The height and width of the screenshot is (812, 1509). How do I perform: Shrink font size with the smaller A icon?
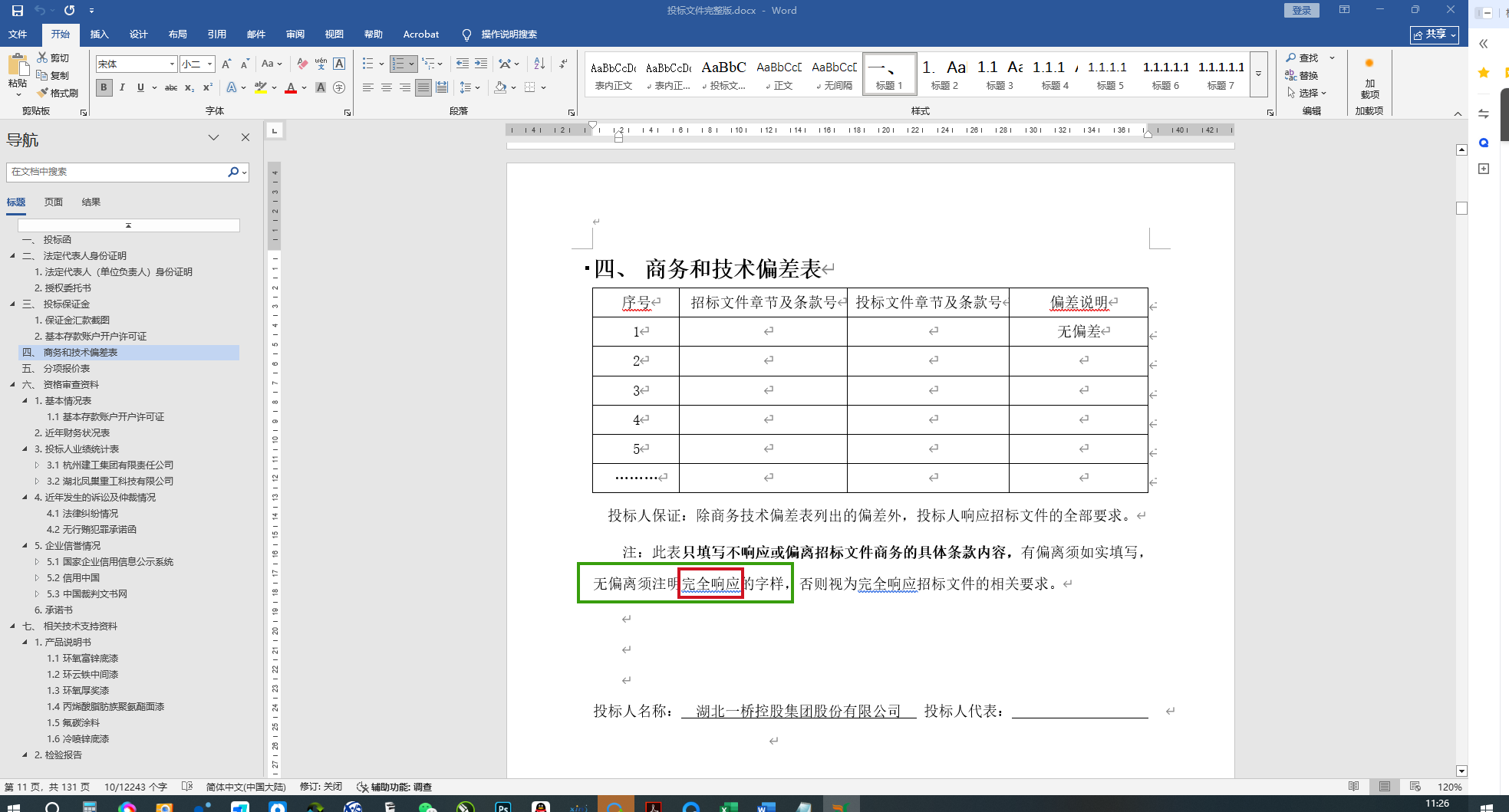pos(245,64)
